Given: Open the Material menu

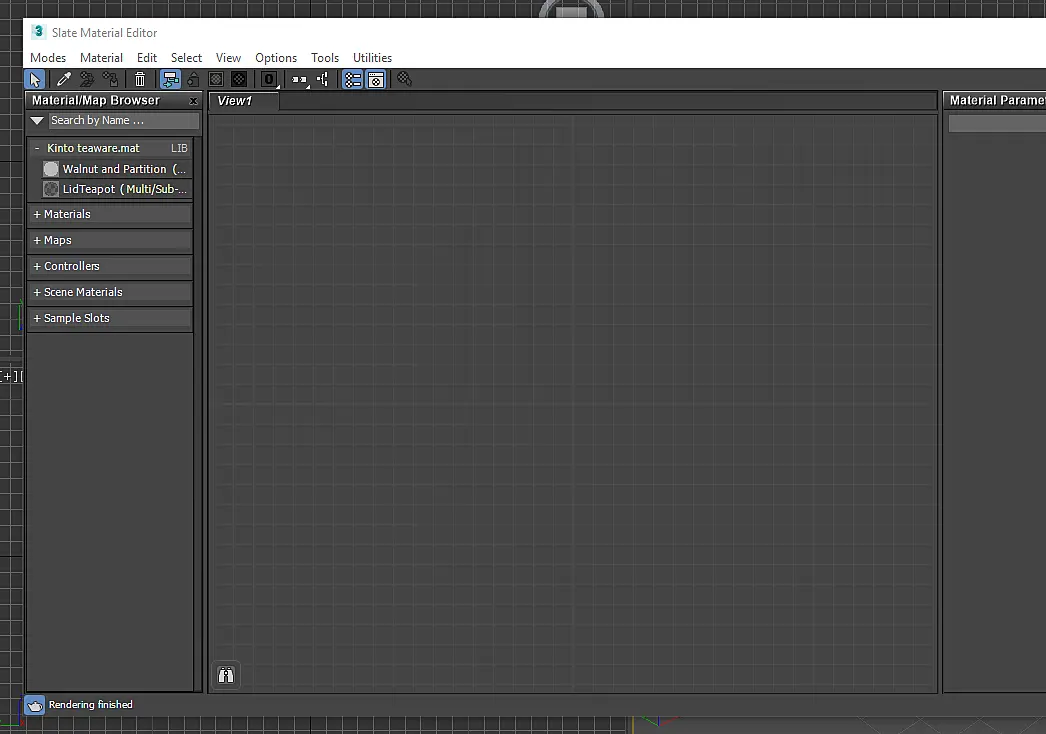Looking at the screenshot, I should tap(101, 58).
